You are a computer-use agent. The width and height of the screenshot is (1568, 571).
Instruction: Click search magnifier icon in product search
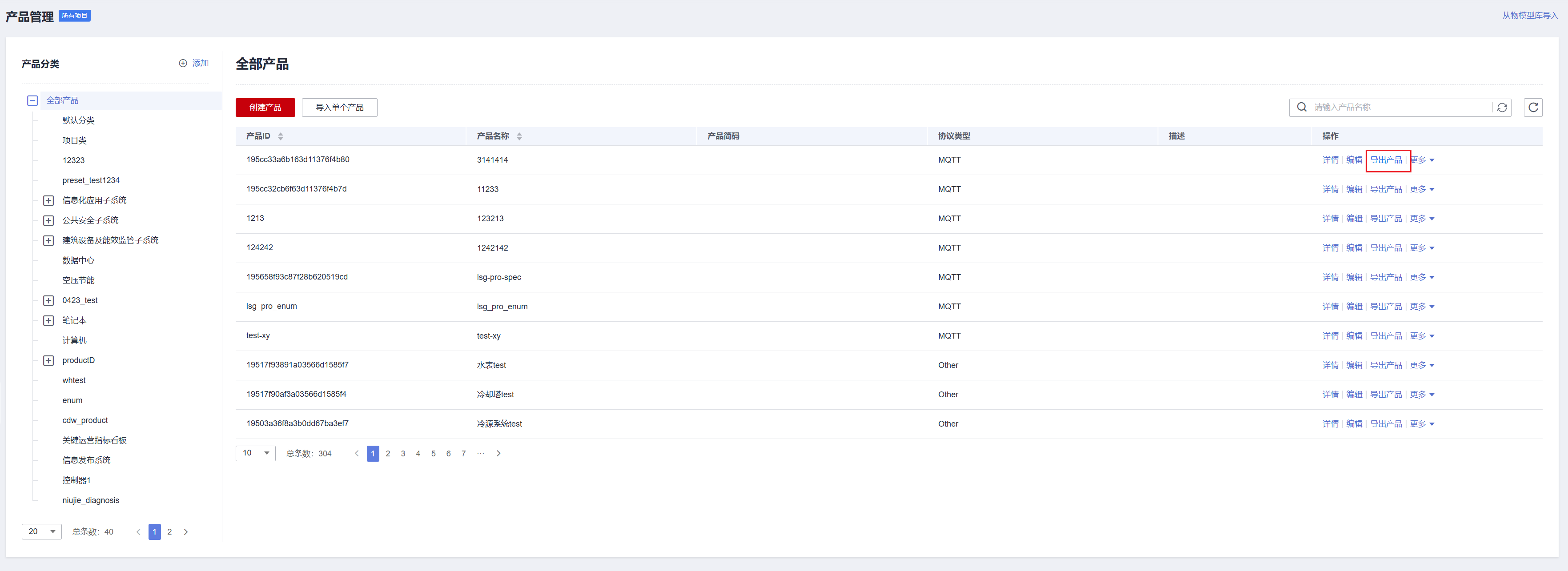1301,107
